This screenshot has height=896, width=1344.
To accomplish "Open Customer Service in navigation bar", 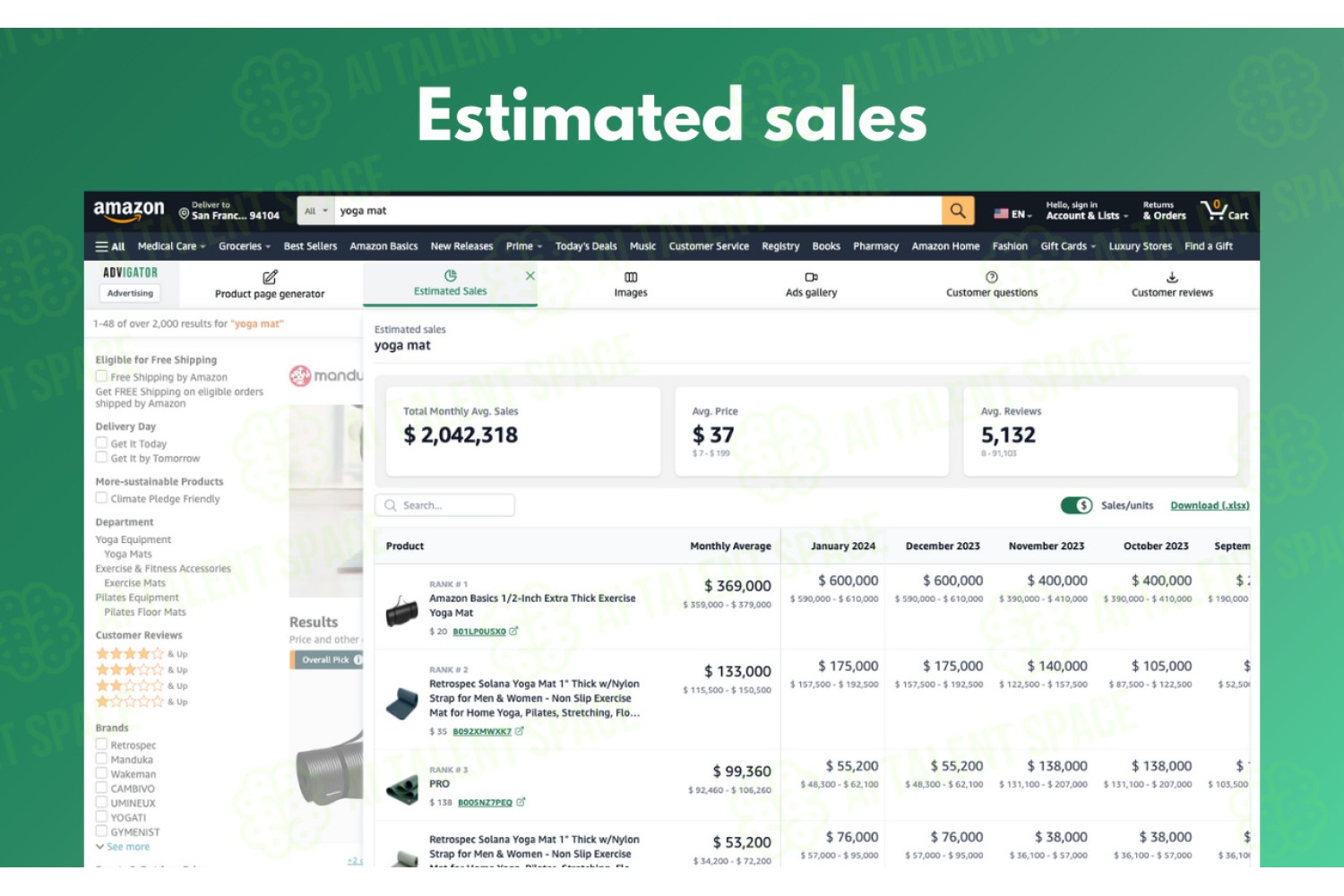I will click(x=709, y=246).
